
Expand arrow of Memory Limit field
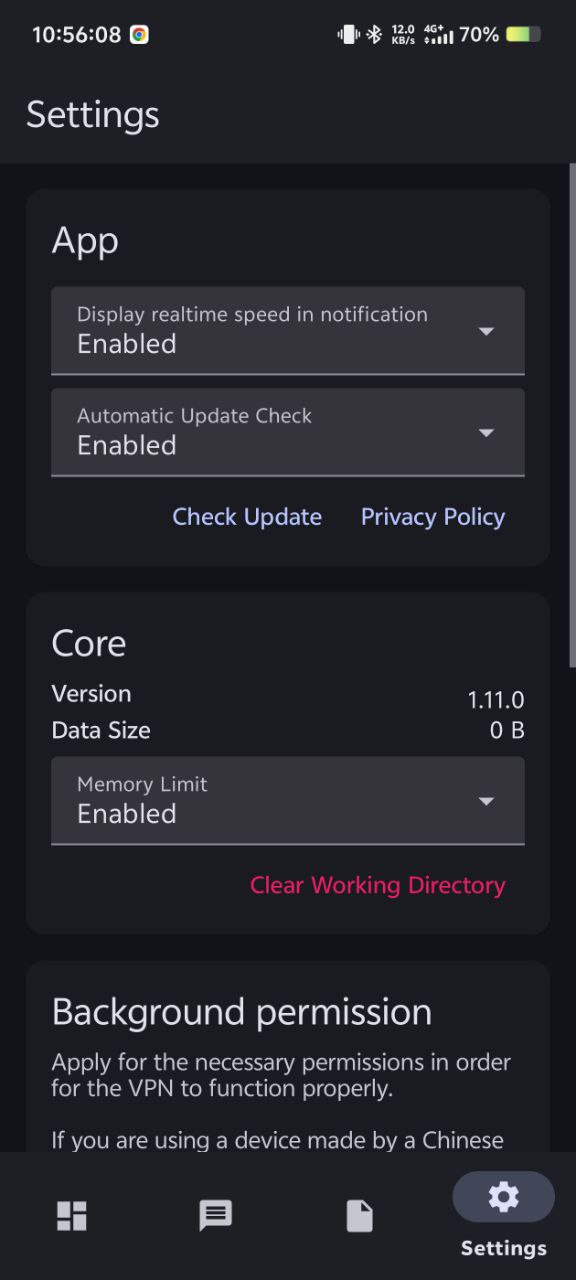(486, 801)
